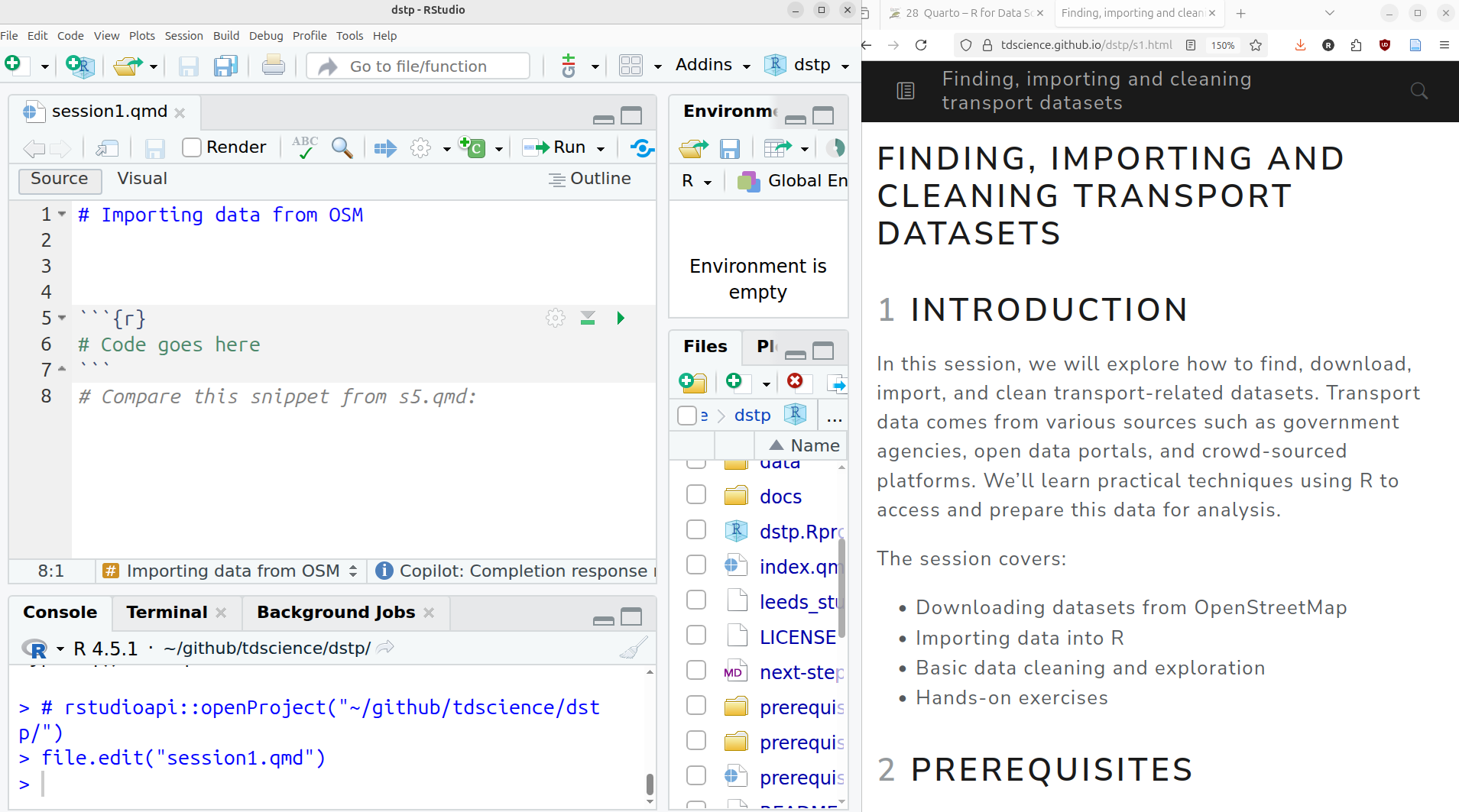Click the save all documents icon
This screenshot has height=812, width=1459.
225,66
